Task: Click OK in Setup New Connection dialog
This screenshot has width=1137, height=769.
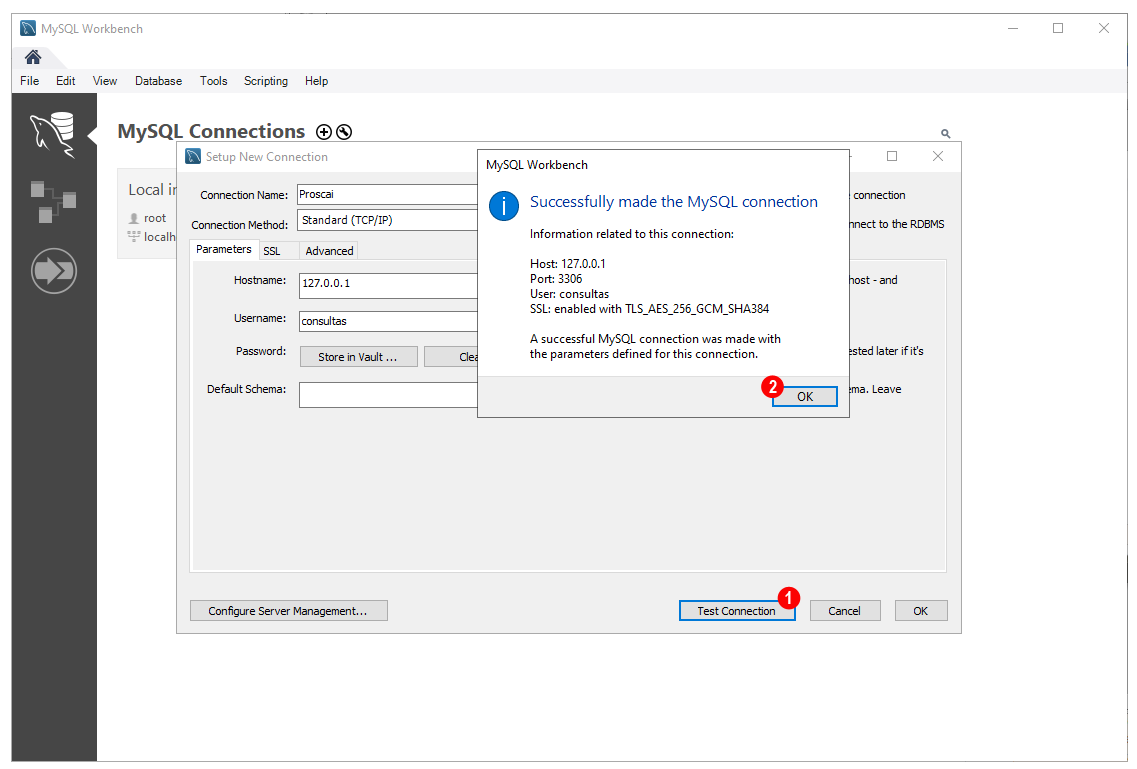Action: [x=921, y=611]
